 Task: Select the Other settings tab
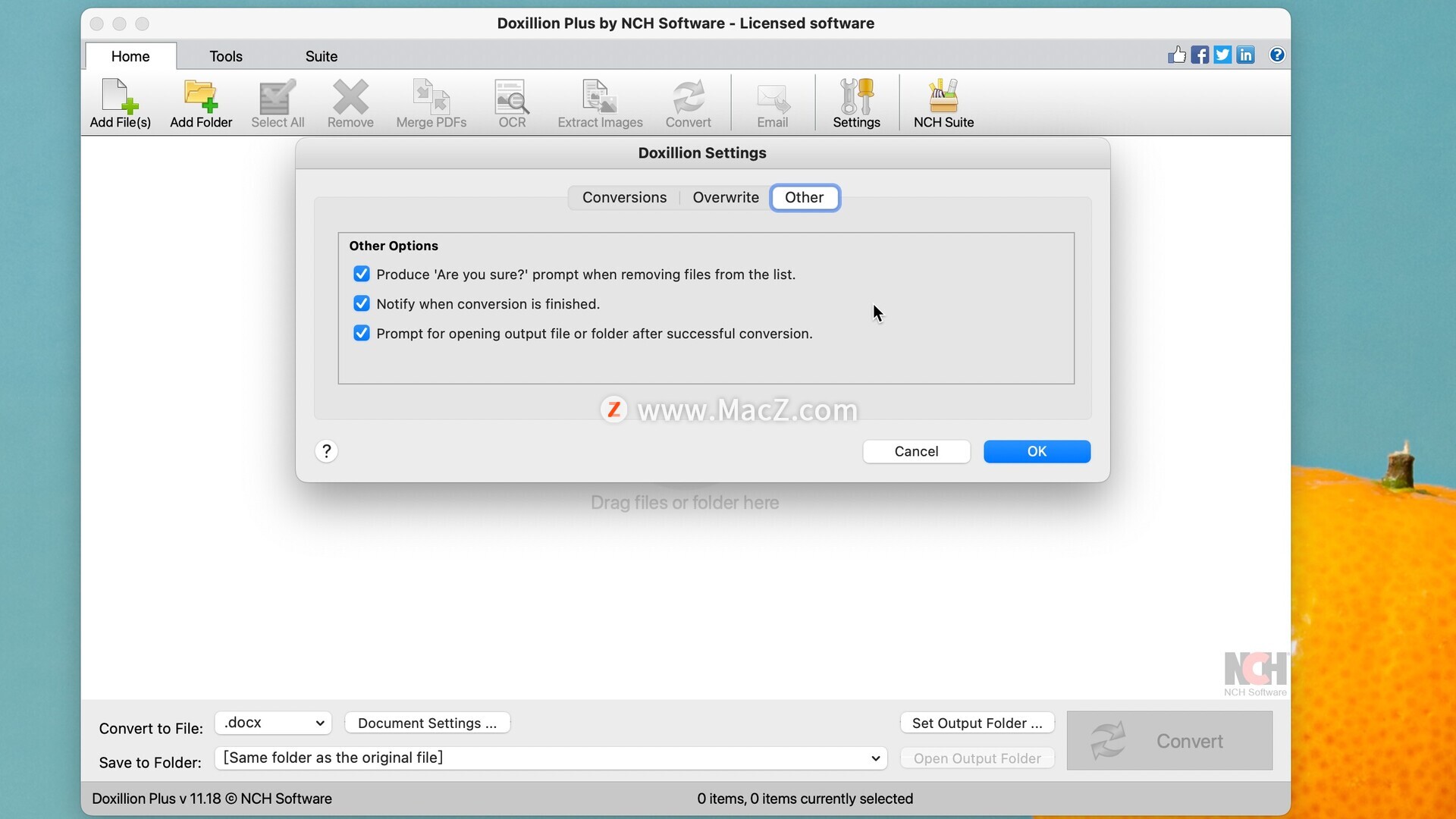(x=805, y=197)
